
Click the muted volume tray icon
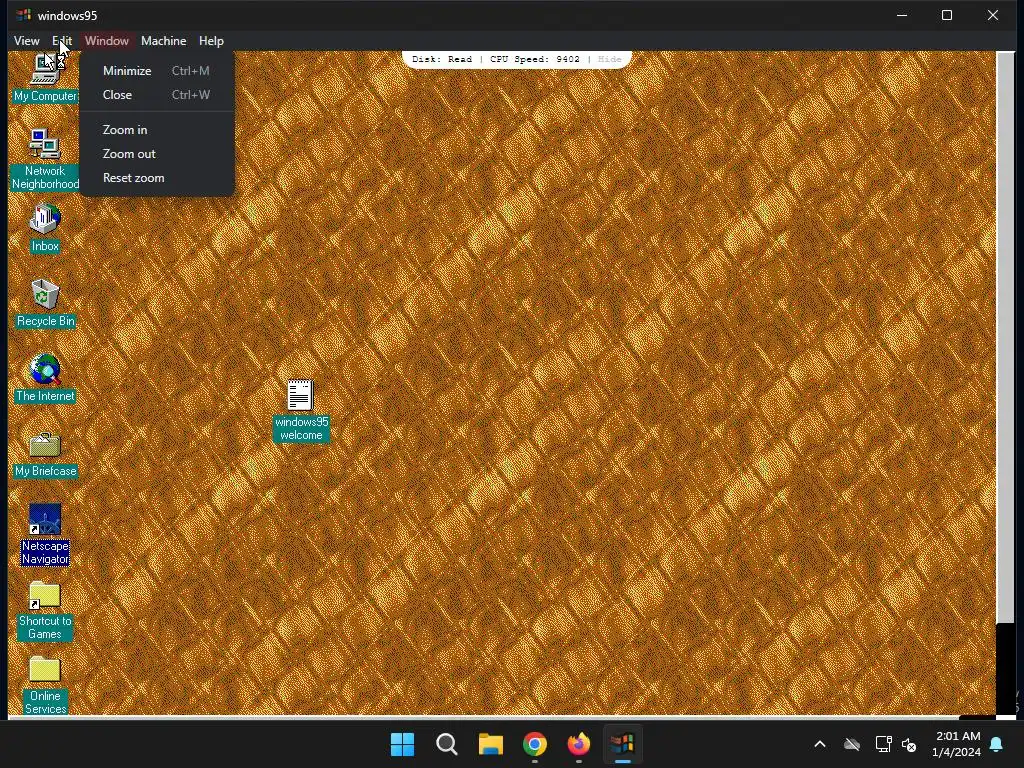tap(909, 744)
